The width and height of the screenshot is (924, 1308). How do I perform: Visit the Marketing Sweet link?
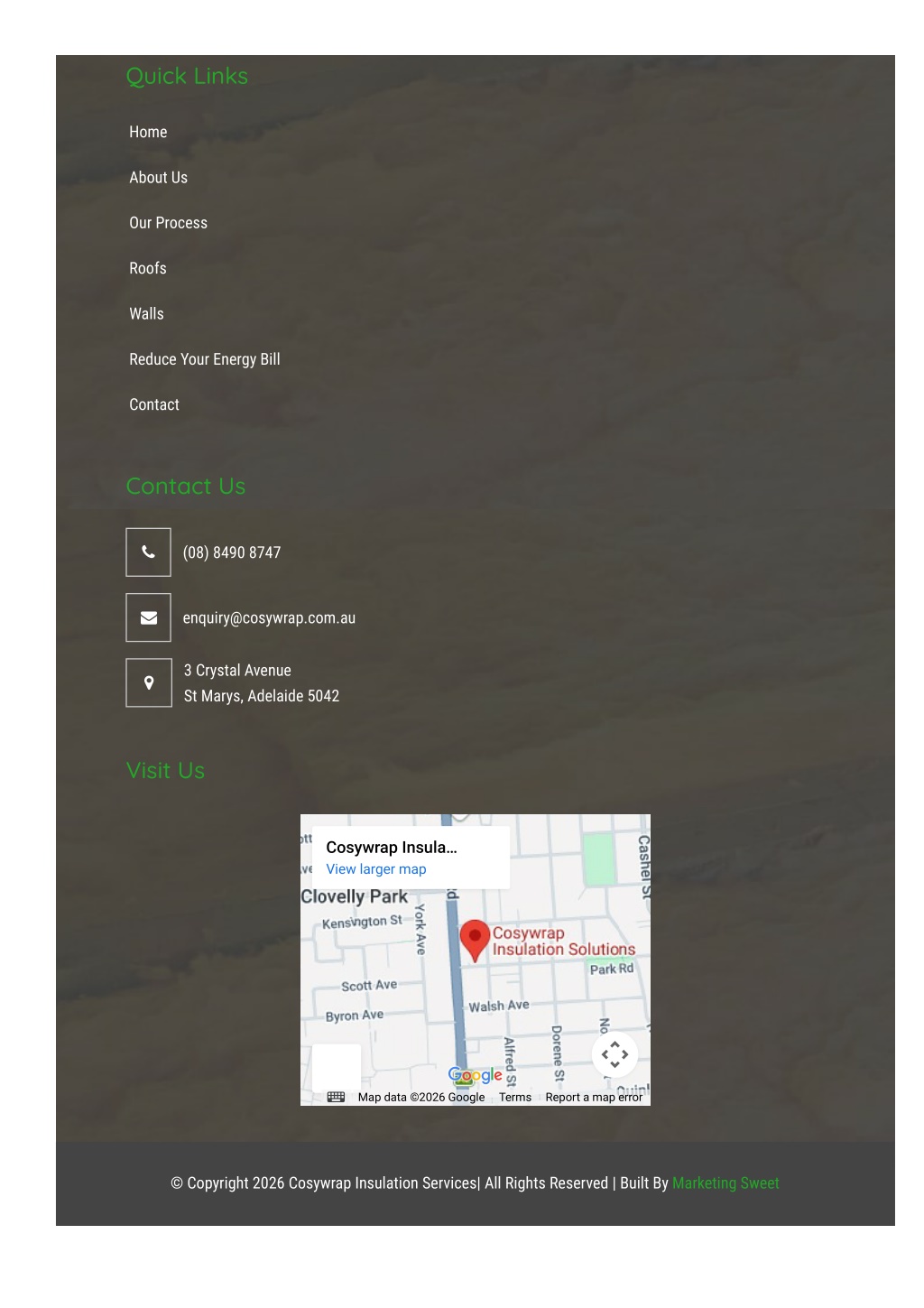click(x=725, y=1183)
